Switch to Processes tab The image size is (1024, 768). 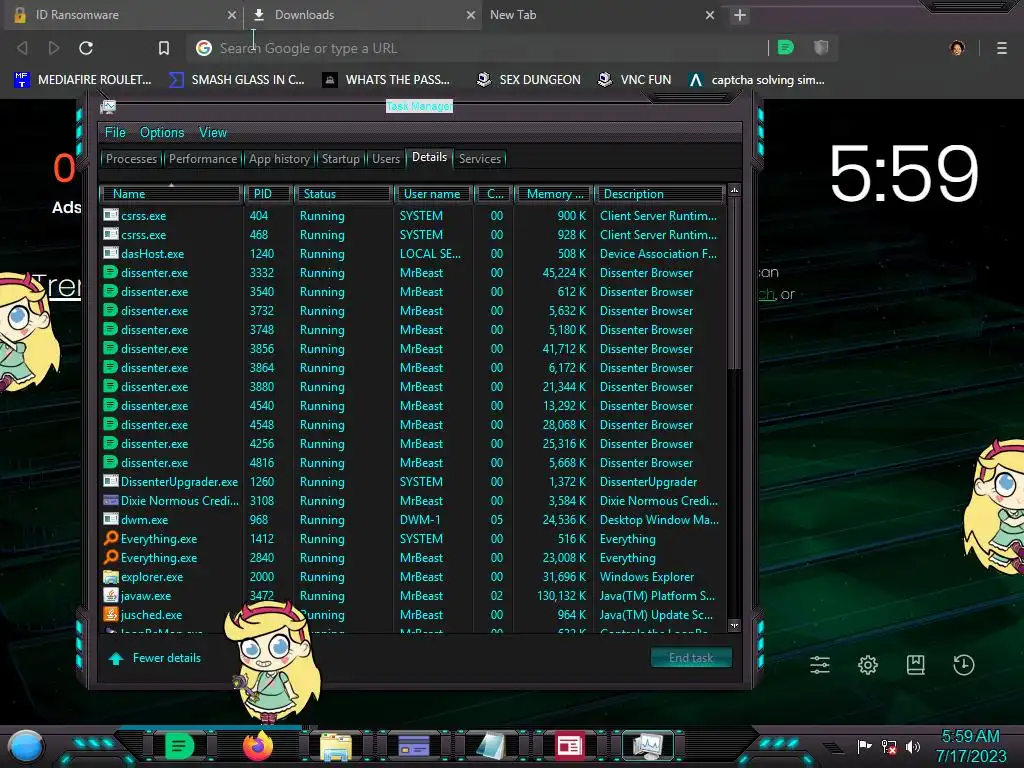(x=131, y=159)
